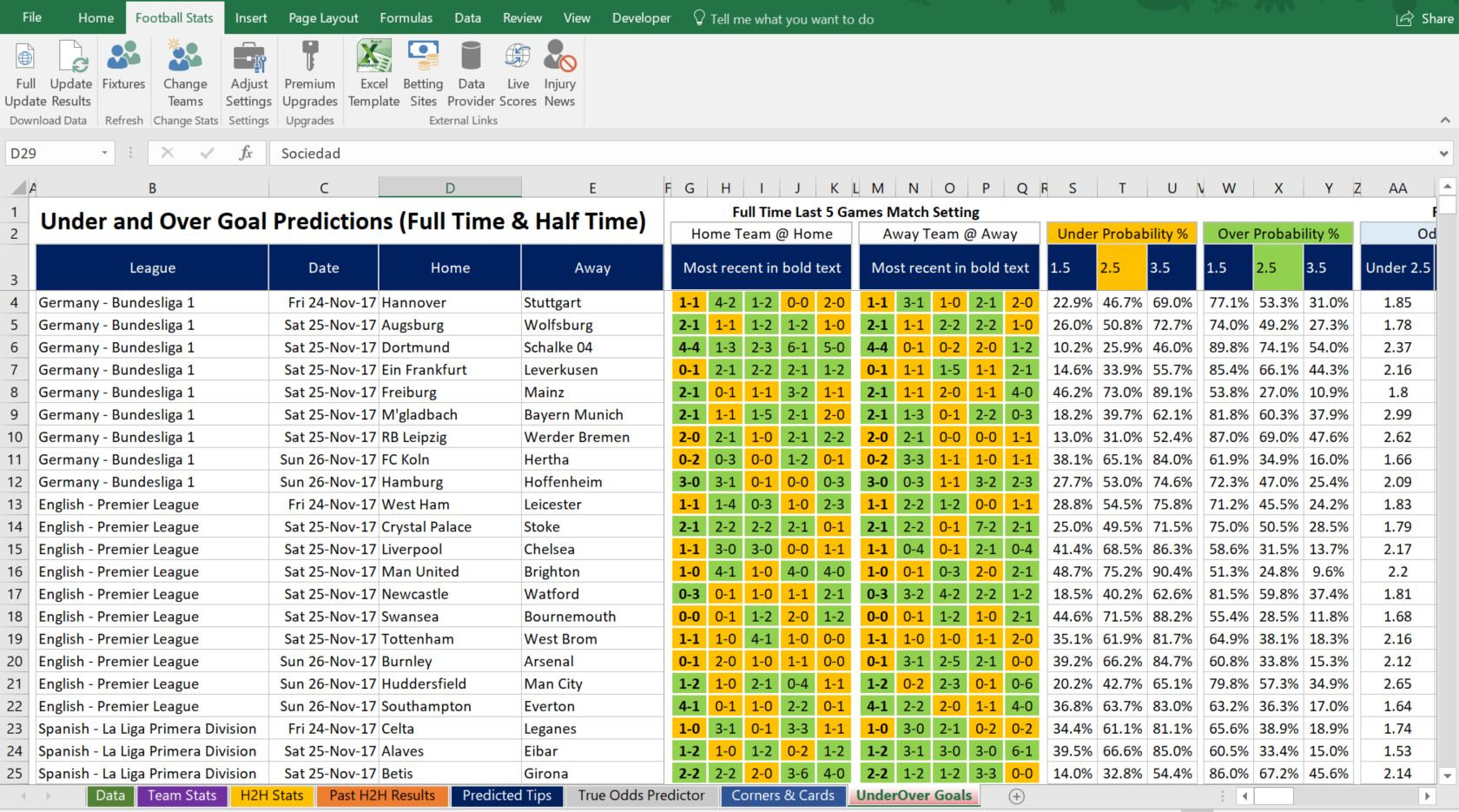Expand the formula bar
The image size is (1459, 812).
click(1444, 153)
